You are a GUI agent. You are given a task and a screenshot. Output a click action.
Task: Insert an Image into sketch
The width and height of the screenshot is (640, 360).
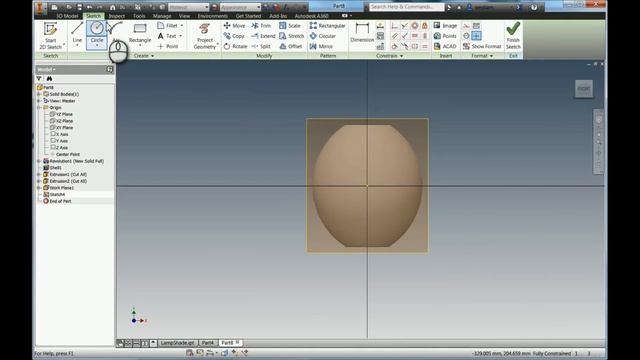tap(445, 25)
